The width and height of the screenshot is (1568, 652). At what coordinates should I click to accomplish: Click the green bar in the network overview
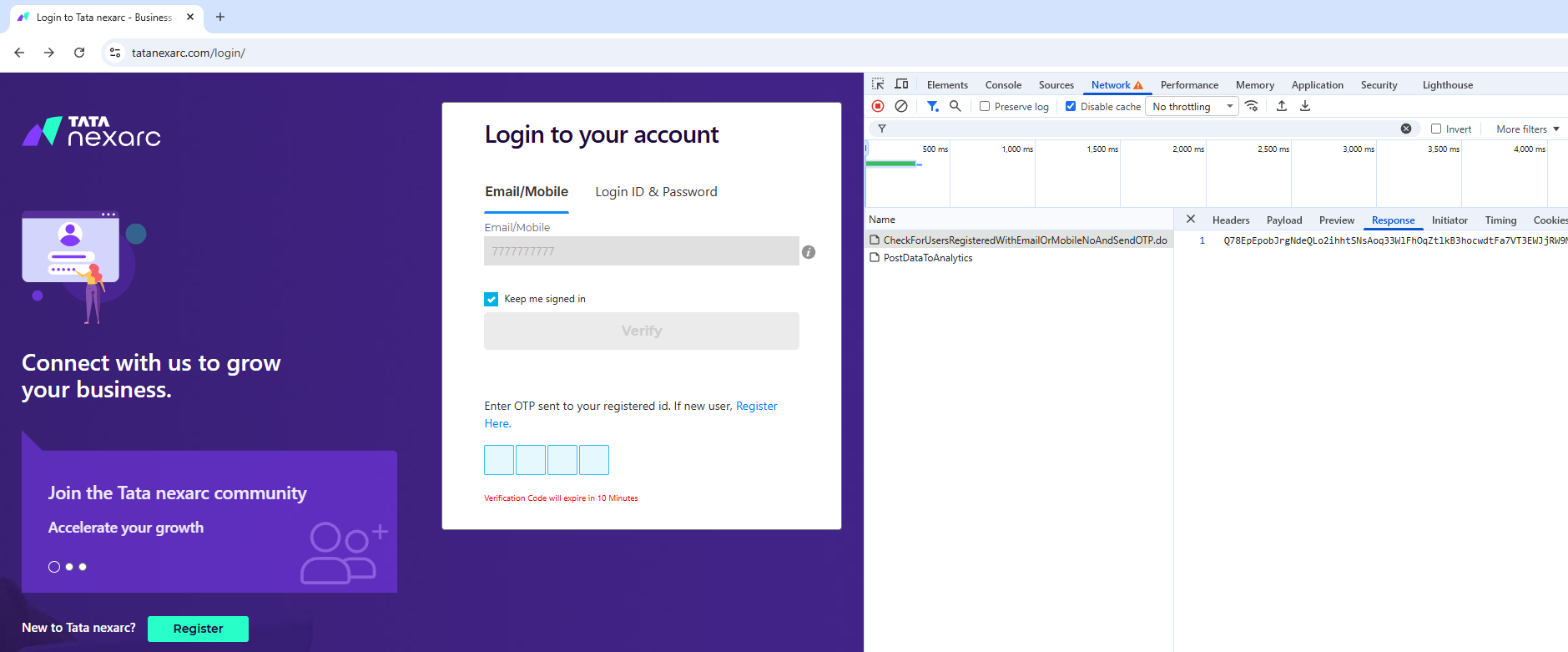(891, 164)
